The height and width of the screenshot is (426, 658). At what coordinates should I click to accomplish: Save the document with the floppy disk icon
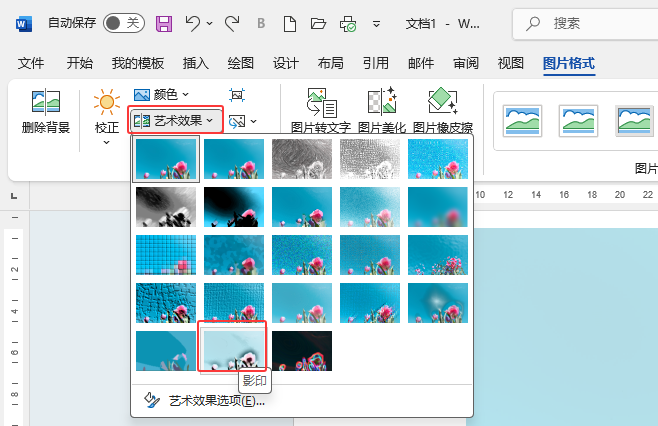point(164,24)
